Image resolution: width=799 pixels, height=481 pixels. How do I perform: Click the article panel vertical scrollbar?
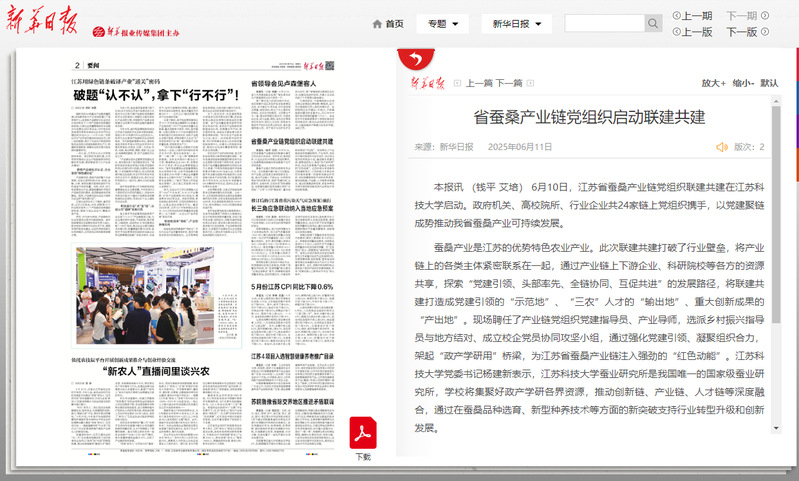(774, 270)
